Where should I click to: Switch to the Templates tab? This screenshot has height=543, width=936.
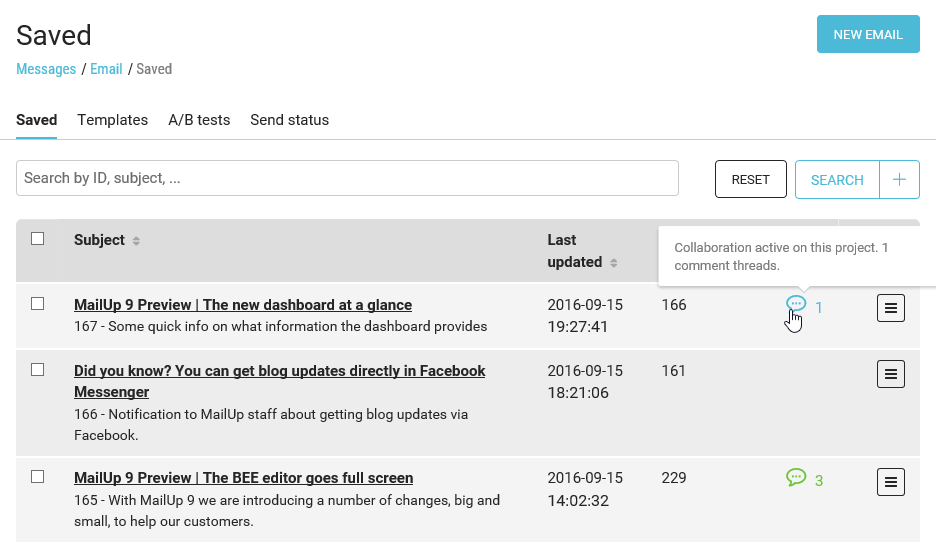[x=113, y=120]
